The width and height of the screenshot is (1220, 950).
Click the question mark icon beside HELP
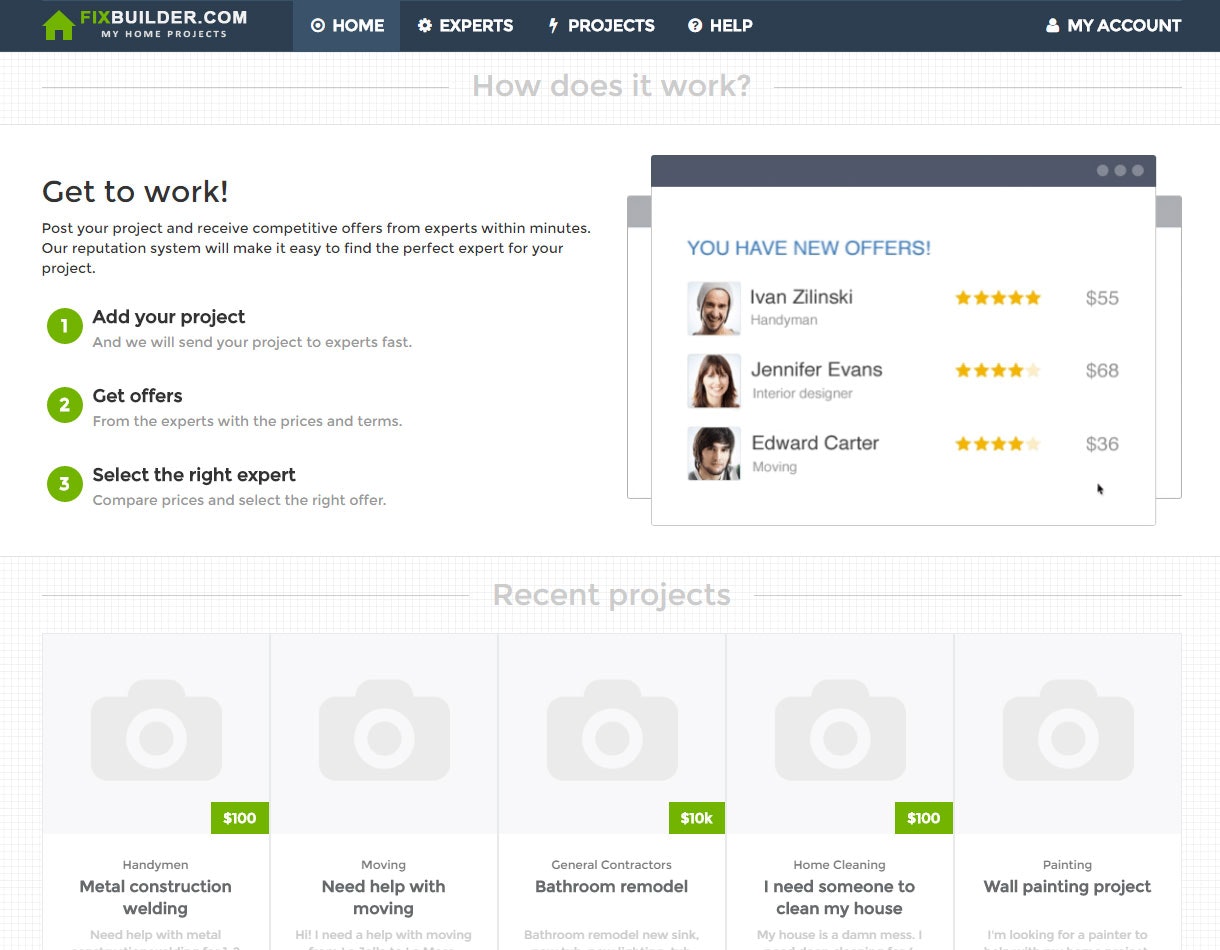pyautogui.click(x=693, y=26)
